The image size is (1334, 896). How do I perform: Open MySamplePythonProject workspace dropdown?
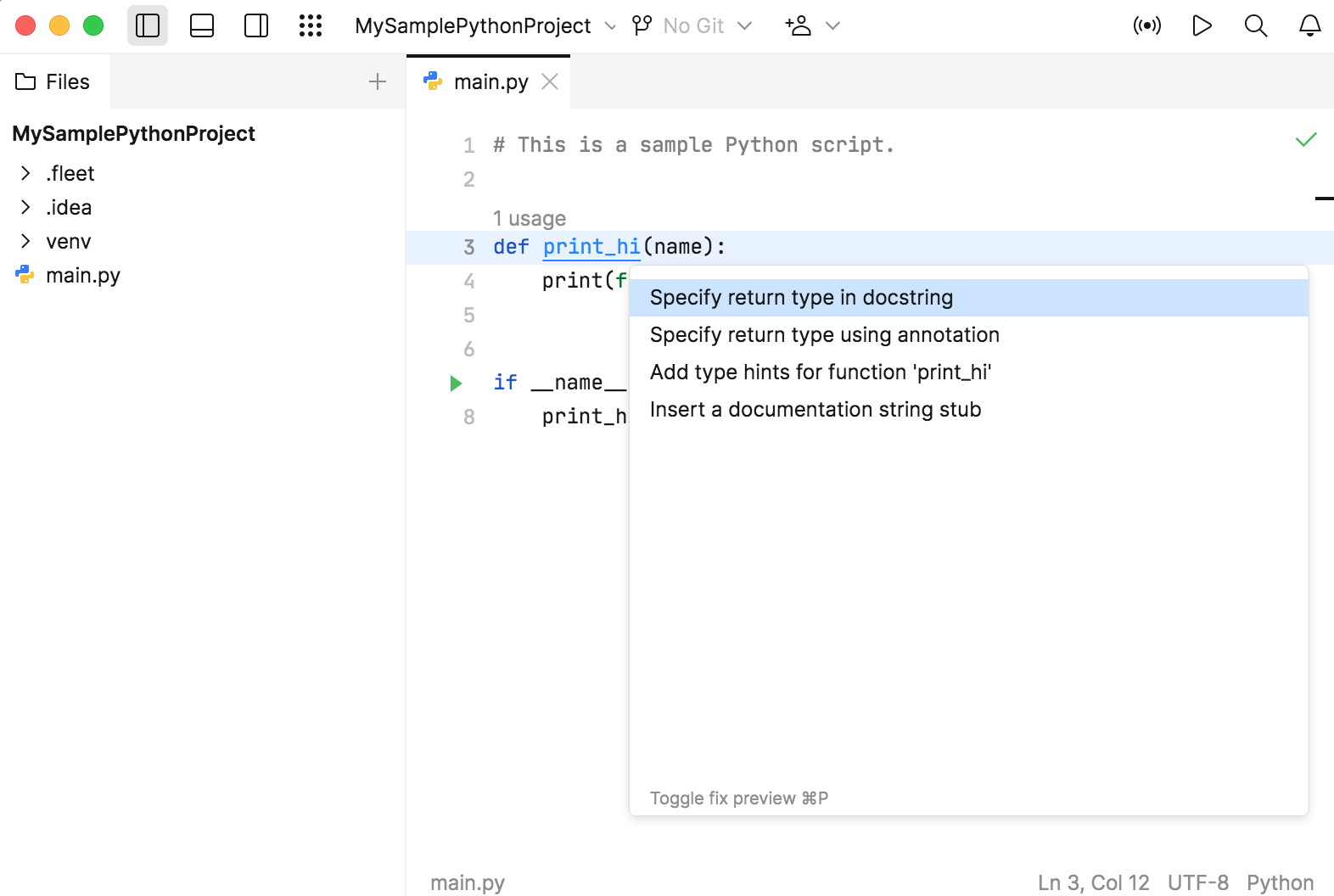tap(485, 25)
